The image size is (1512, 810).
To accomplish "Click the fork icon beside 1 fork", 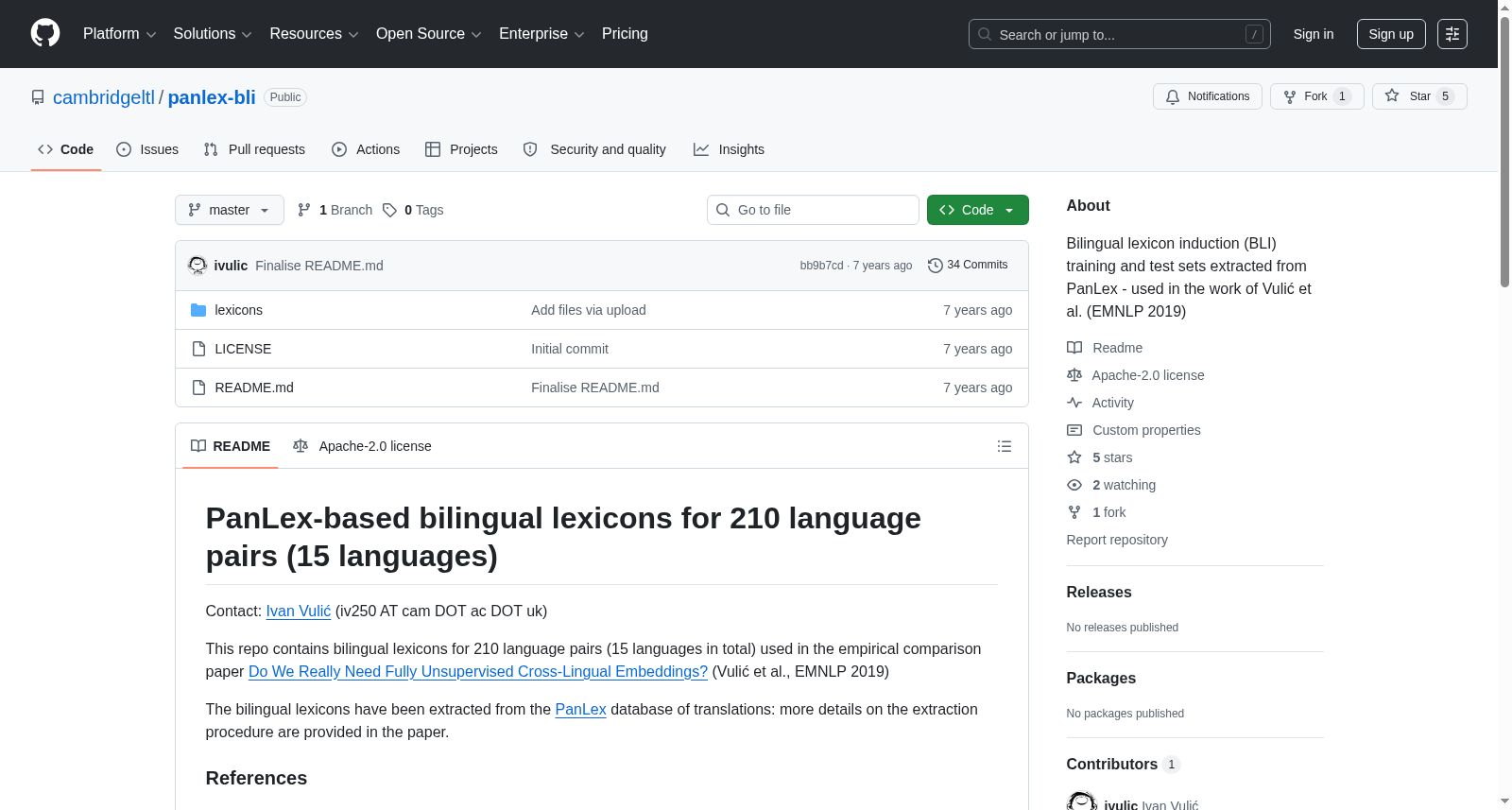I will (x=1074, y=512).
